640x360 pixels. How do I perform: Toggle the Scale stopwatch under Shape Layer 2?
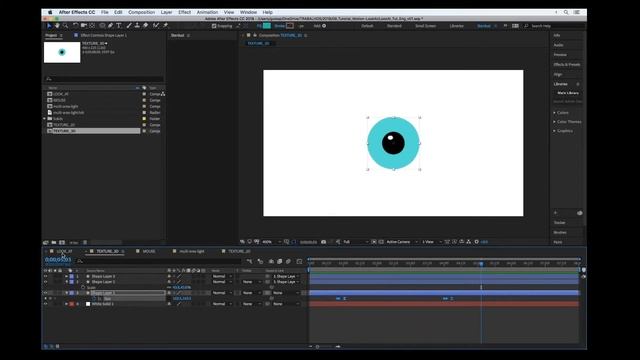click(83, 288)
